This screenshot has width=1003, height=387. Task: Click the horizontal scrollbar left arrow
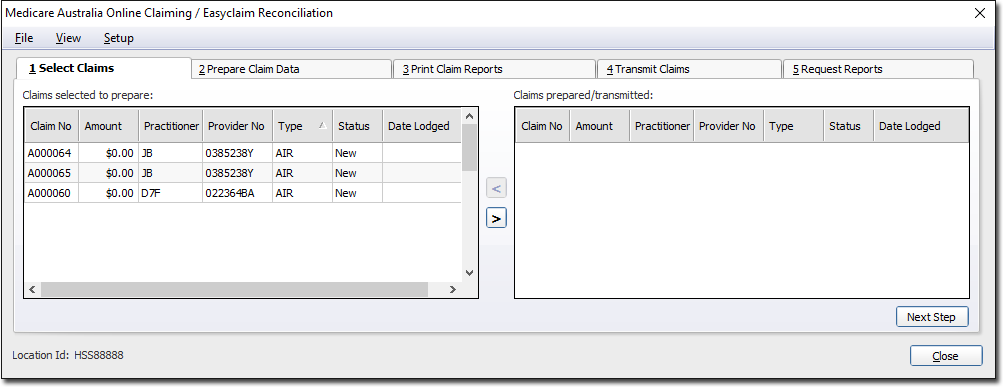tap(32, 289)
